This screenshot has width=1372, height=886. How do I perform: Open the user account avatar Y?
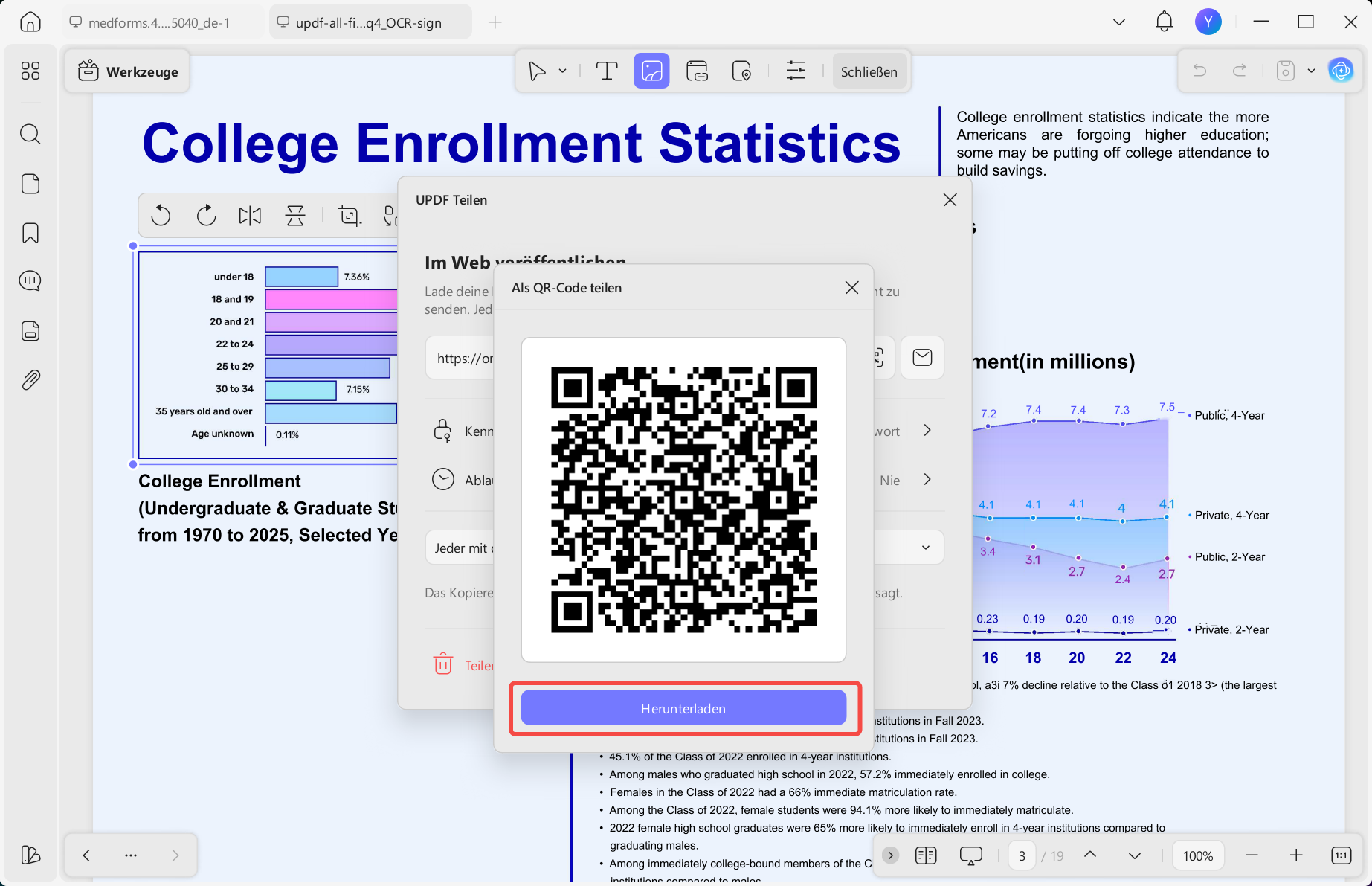pyautogui.click(x=1208, y=22)
